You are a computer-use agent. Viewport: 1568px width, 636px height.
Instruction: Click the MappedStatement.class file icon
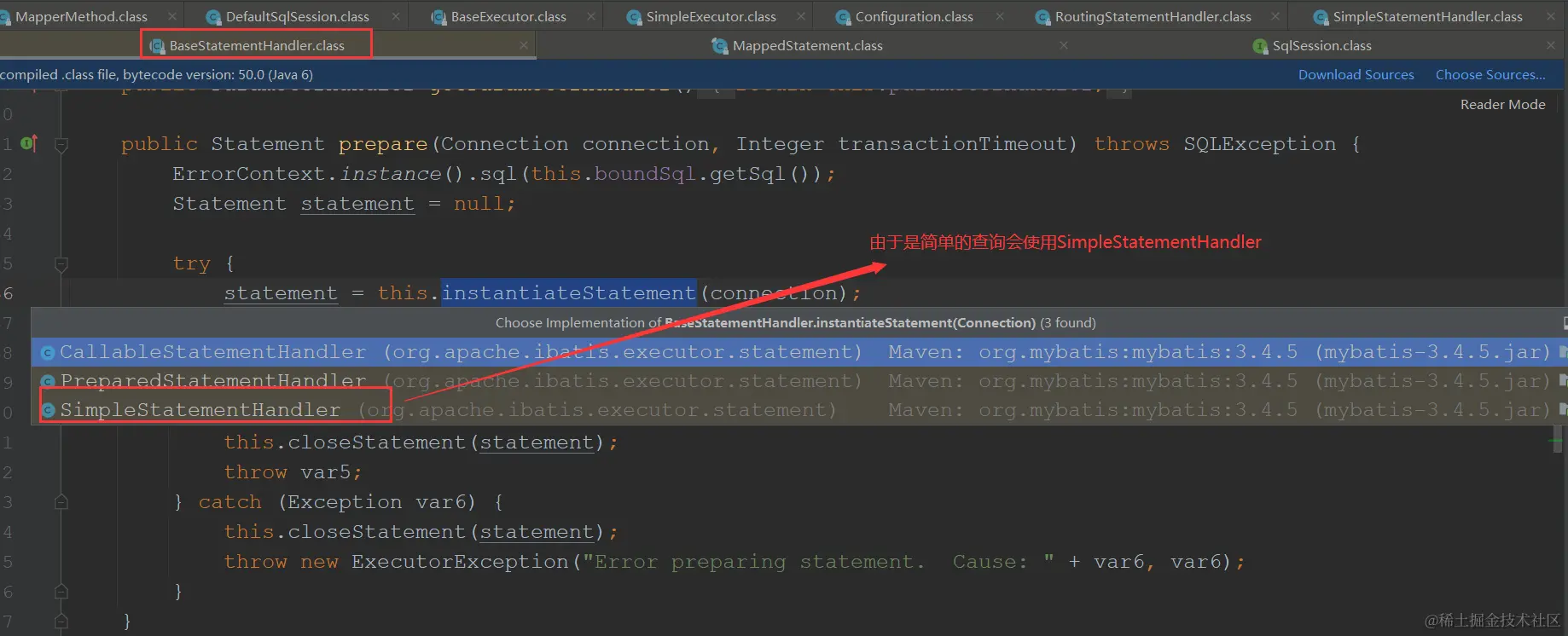pos(720,46)
